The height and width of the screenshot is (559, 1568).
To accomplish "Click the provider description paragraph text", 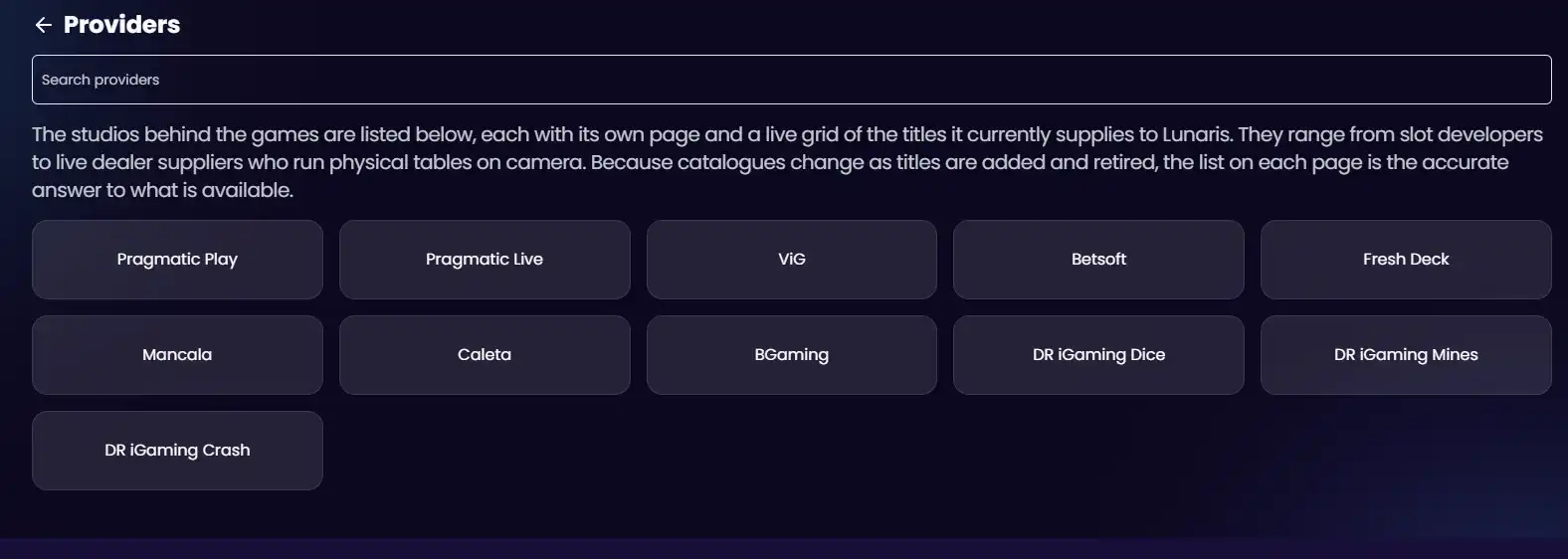I will click(787, 162).
